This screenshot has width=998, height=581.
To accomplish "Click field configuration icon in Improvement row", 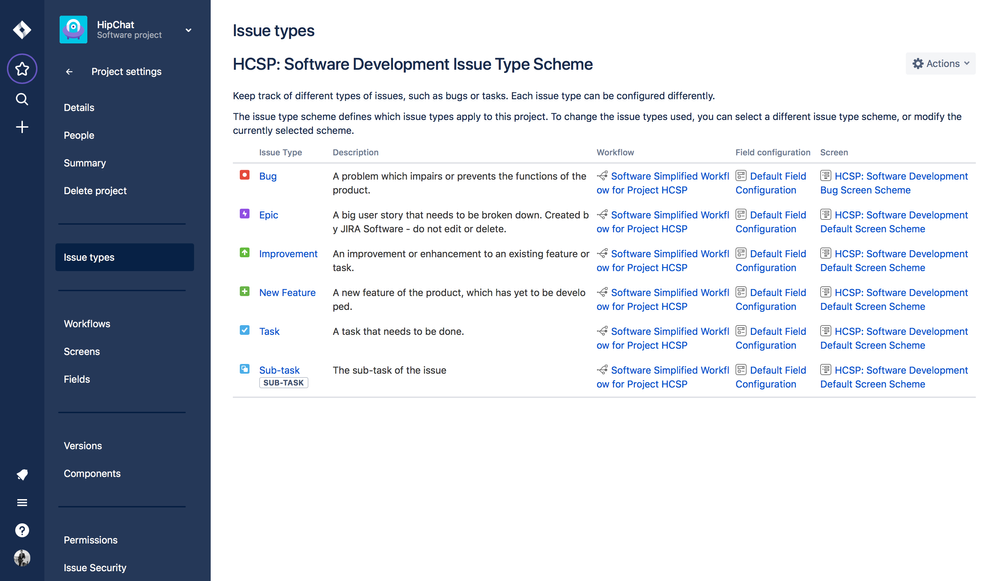I will click(x=741, y=253).
